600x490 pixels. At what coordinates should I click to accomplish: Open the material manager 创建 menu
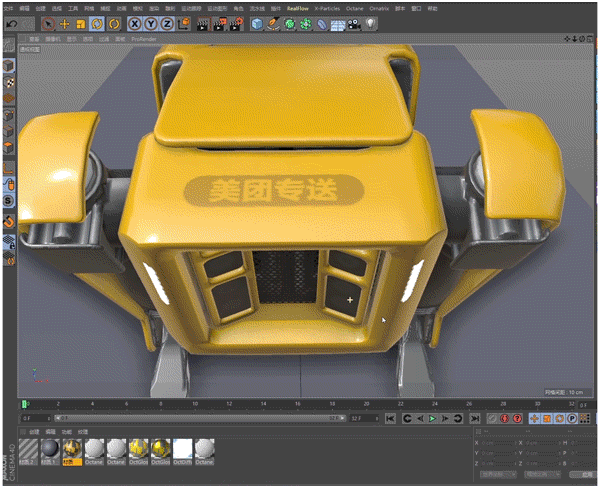point(34,432)
